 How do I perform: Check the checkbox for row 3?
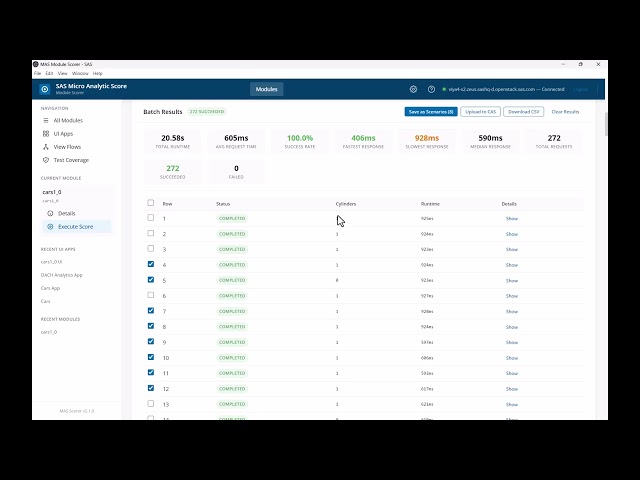pyautogui.click(x=151, y=249)
